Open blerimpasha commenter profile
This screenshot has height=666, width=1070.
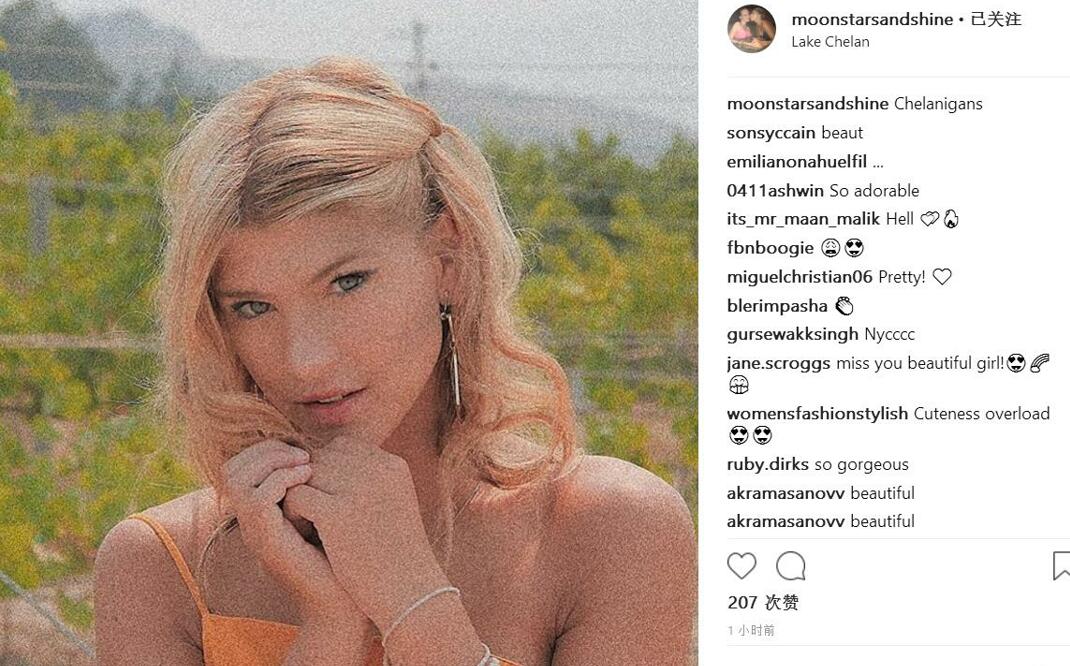coord(777,306)
